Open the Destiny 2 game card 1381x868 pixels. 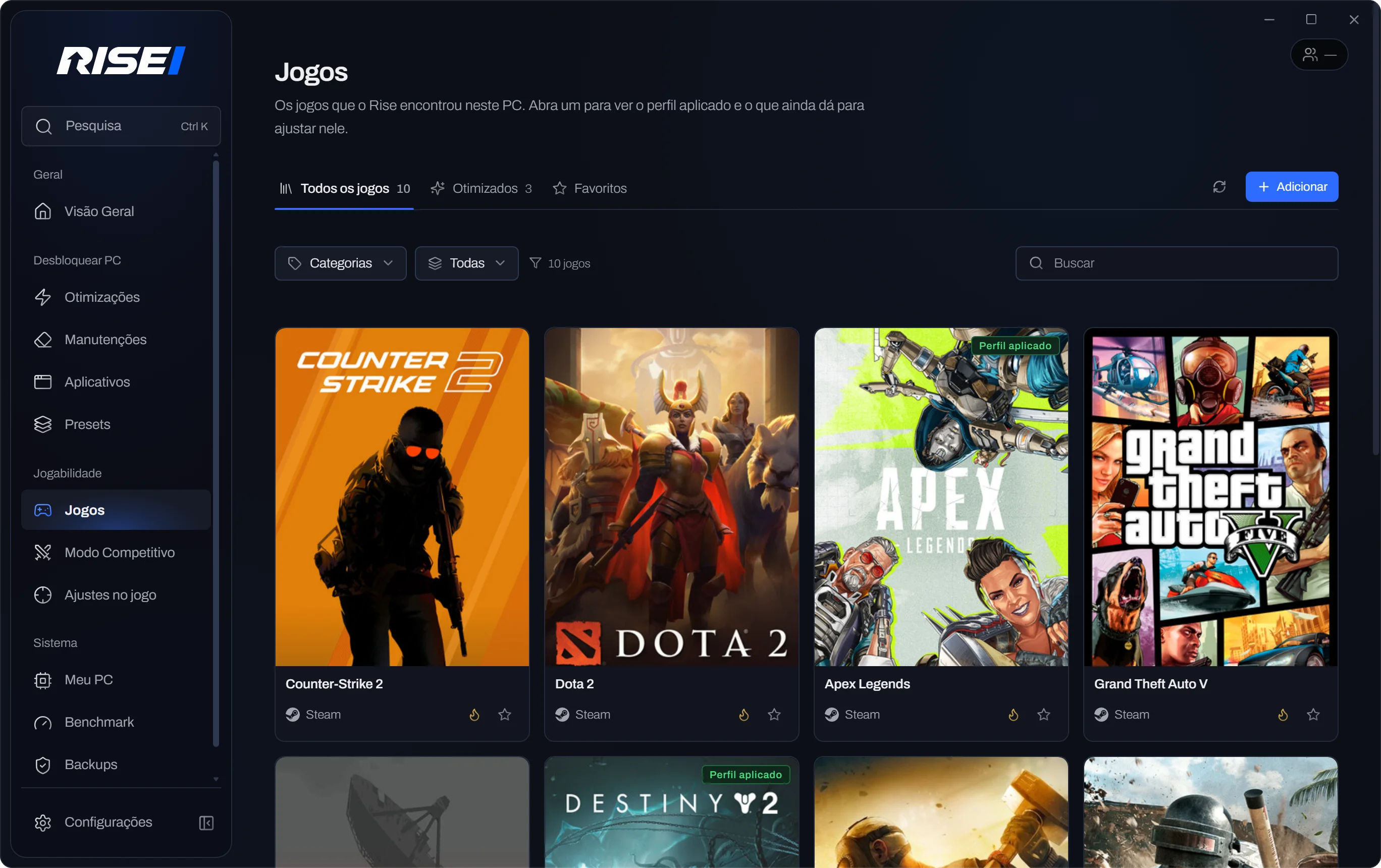(672, 812)
